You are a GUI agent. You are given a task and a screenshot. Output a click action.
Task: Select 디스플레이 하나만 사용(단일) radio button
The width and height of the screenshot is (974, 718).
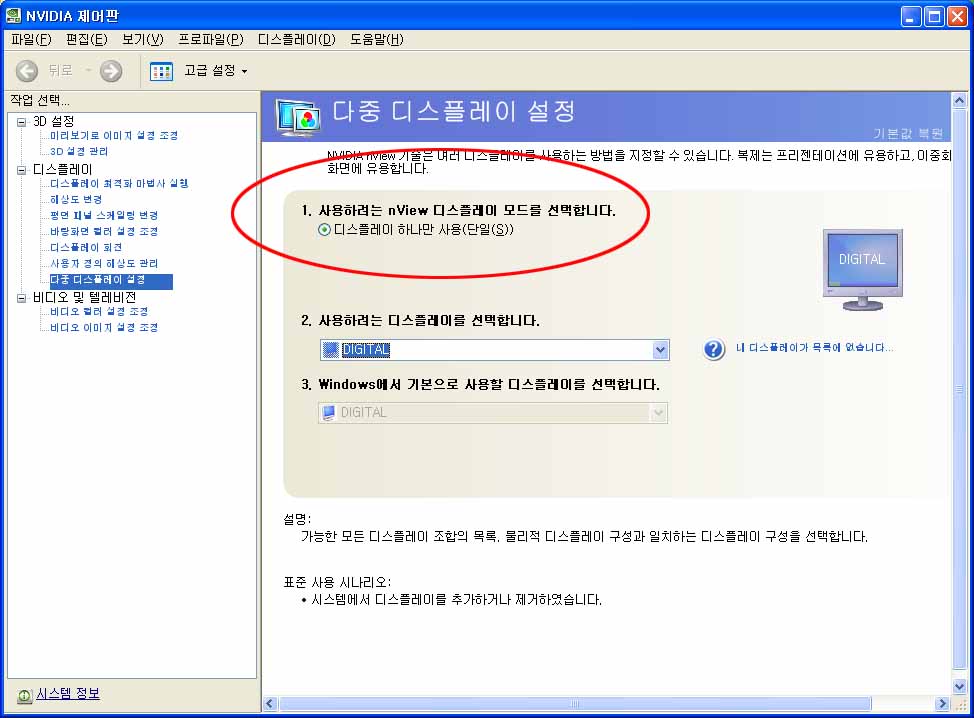(324, 230)
